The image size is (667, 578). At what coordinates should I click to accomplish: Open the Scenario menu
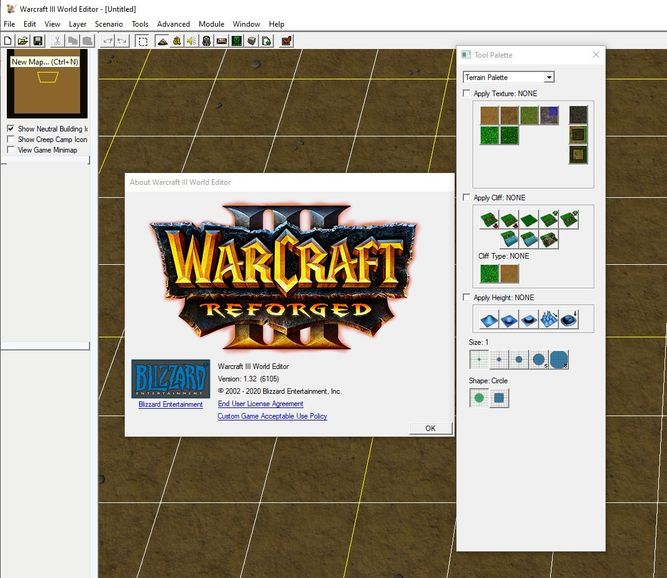coord(109,24)
